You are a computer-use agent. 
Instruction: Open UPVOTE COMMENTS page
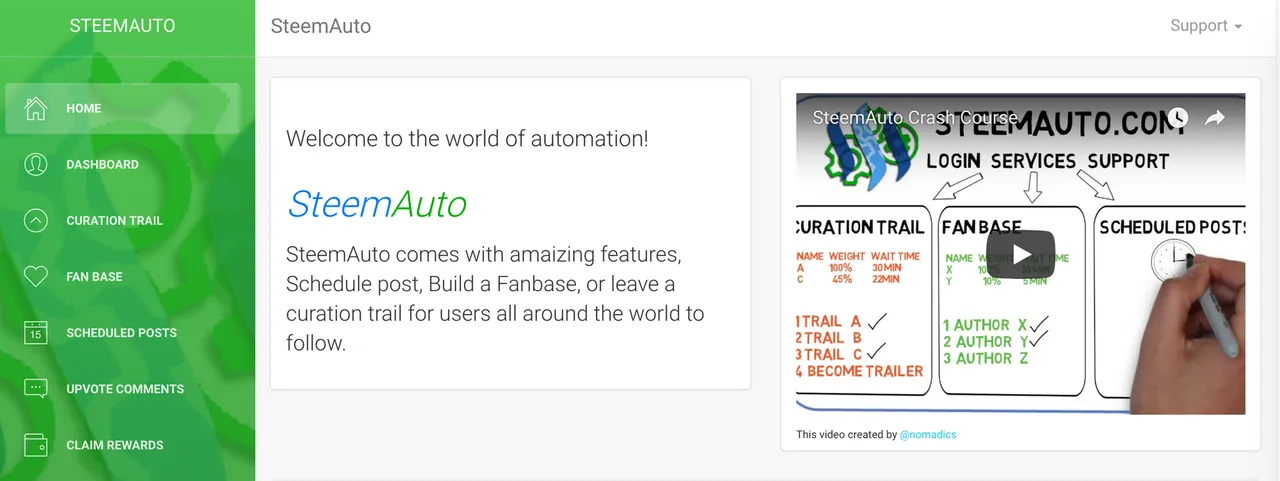coord(122,388)
